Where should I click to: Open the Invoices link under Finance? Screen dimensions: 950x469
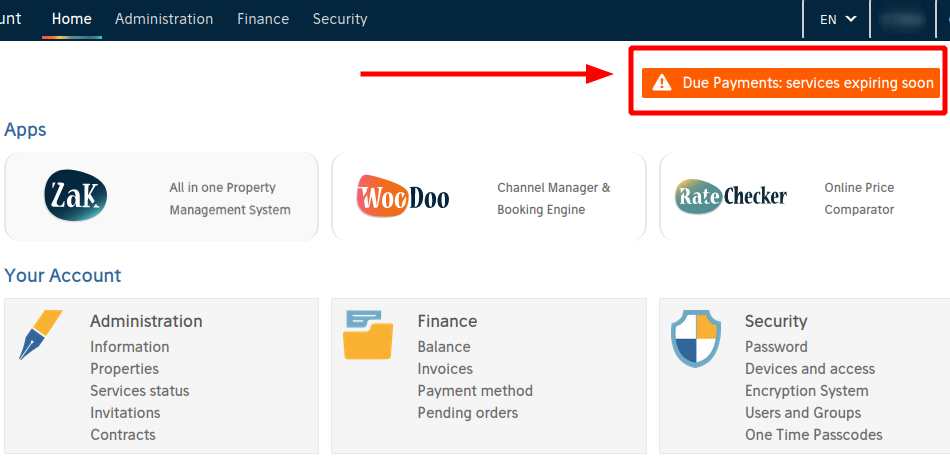pyautogui.click(x=445, y=369)
